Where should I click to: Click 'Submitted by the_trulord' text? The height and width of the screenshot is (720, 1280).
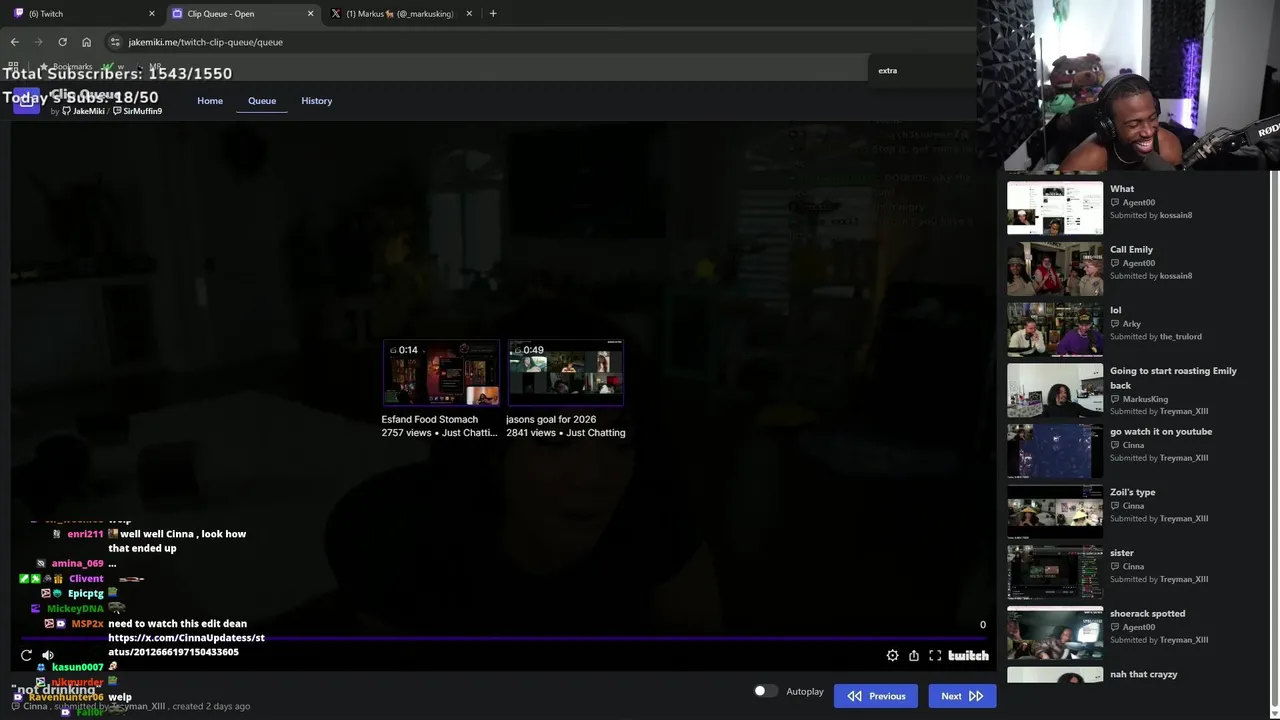tap(1156, 337)
